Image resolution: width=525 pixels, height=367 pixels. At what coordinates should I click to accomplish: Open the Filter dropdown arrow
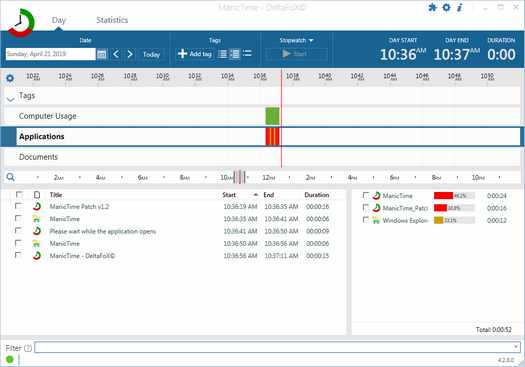coord(516,347)
